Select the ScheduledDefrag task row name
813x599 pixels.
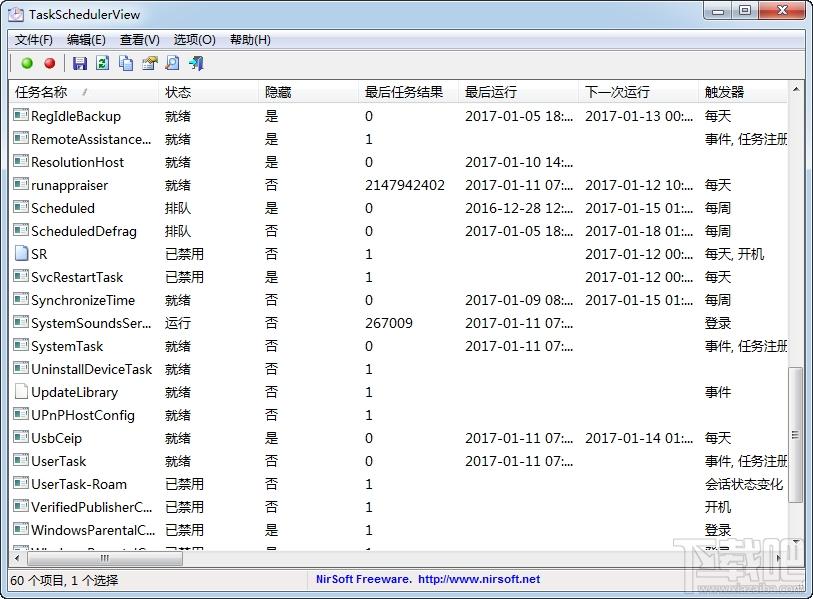(x=84, y=231)
